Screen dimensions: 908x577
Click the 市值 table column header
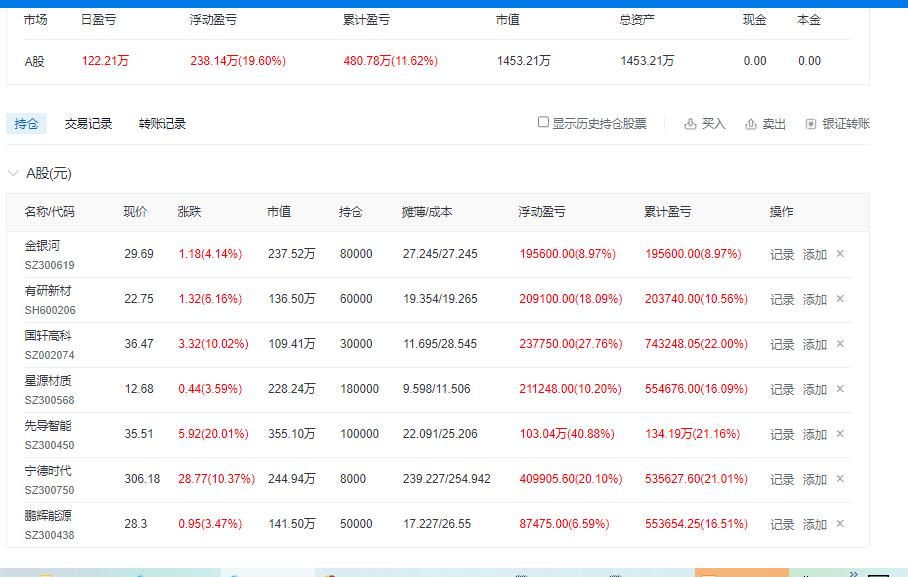[x=279, y=212]
